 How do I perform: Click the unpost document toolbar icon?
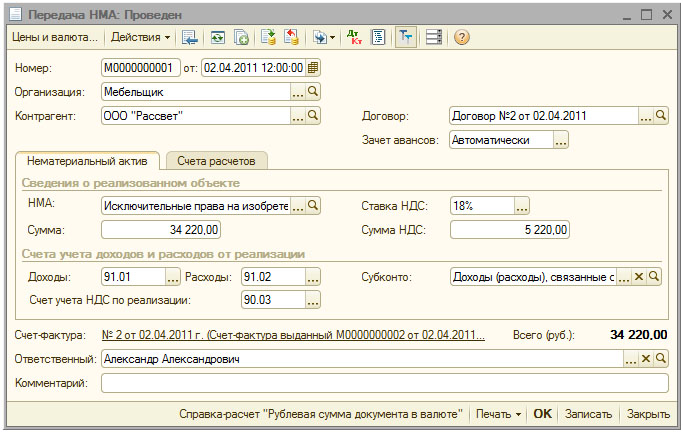(291, 37)
